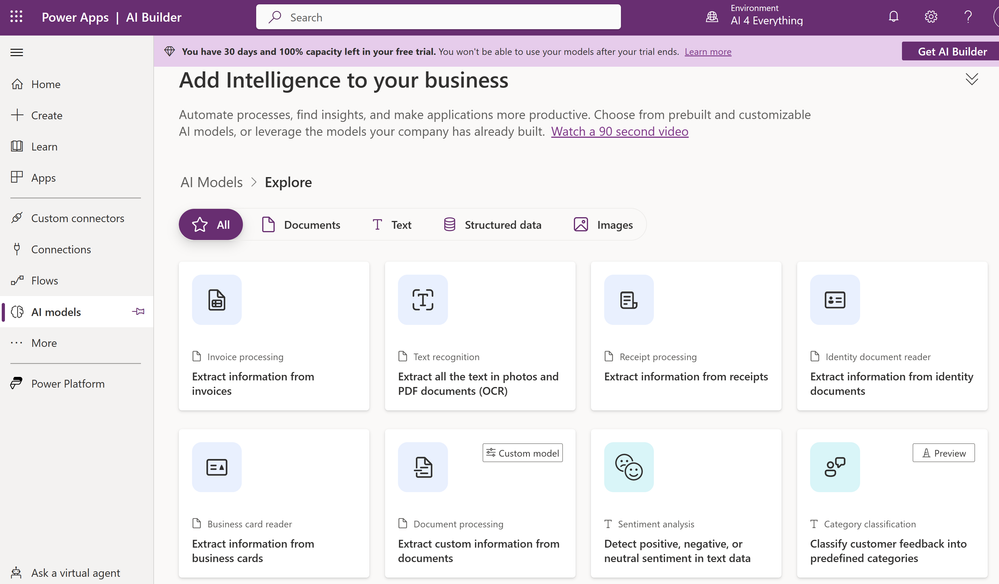Switch to the Structured data filter tab

492,225
